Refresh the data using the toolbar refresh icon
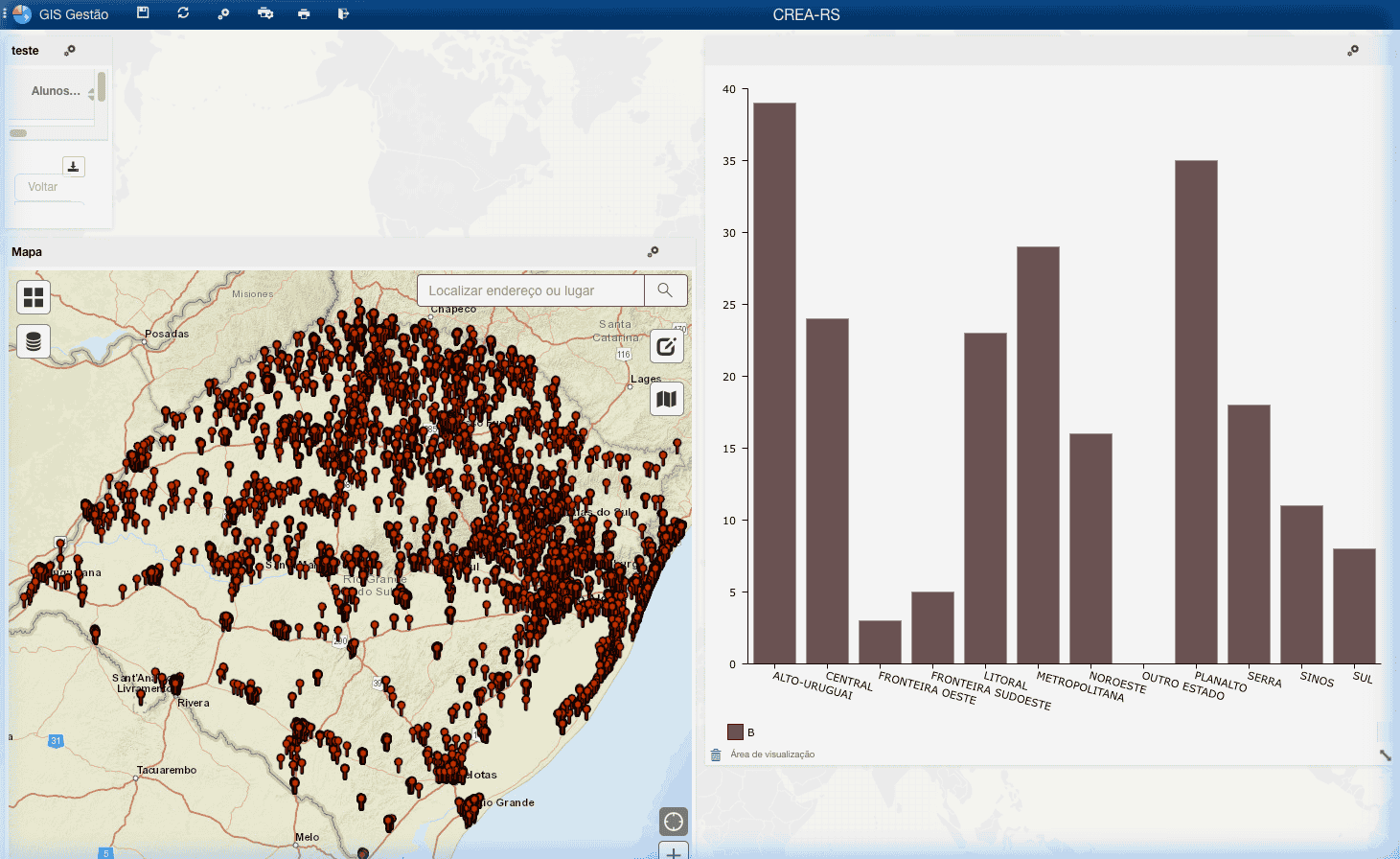This screenshot has width=1400, height=859. (x=183, y=13)
